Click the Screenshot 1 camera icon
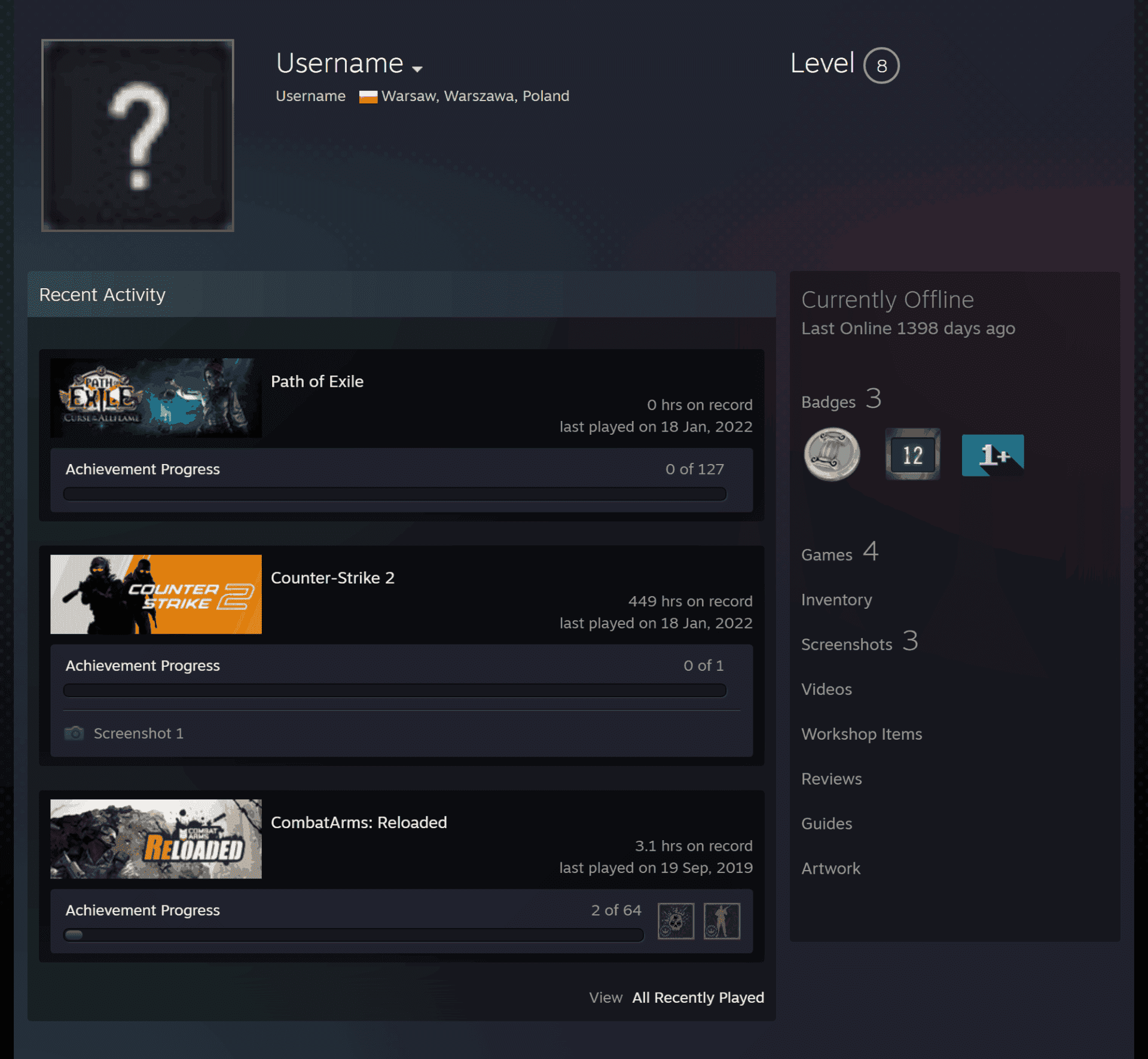1148x1059 pixels. (74, 733)
